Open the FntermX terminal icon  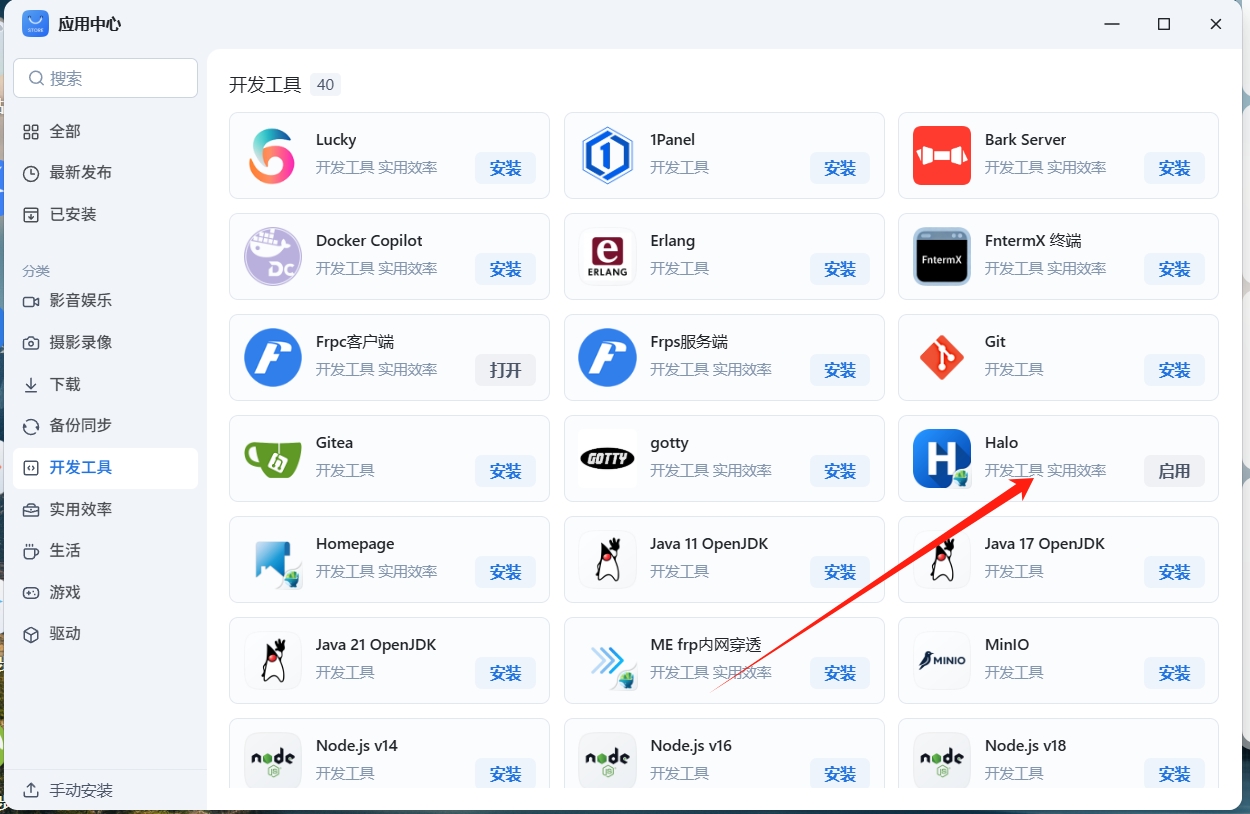(941, 257)
